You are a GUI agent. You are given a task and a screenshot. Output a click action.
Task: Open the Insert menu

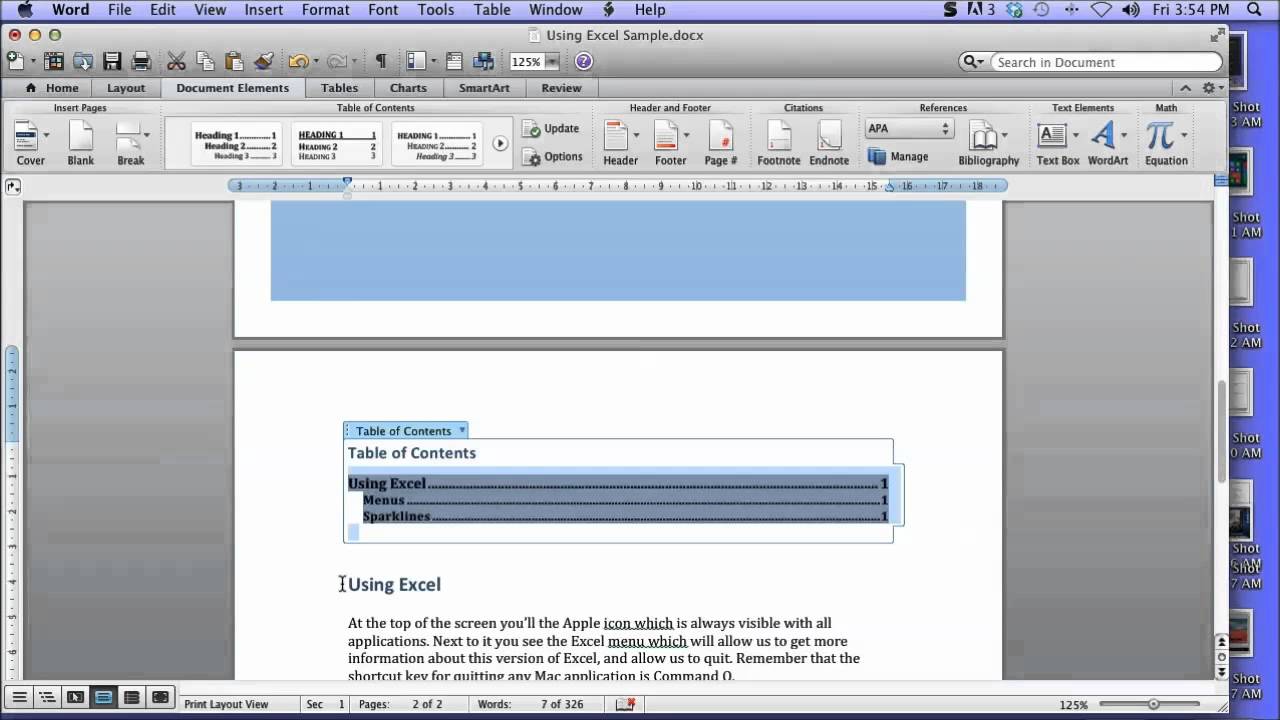pyautogui.click(x=263, y=10)
